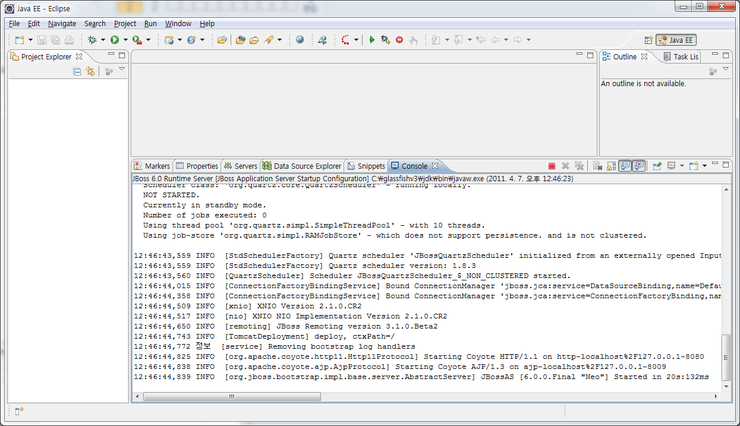Click the Open Console icon
Image resolution: width=740 pixels, height=426 pixels.
(x=693, y=166)
